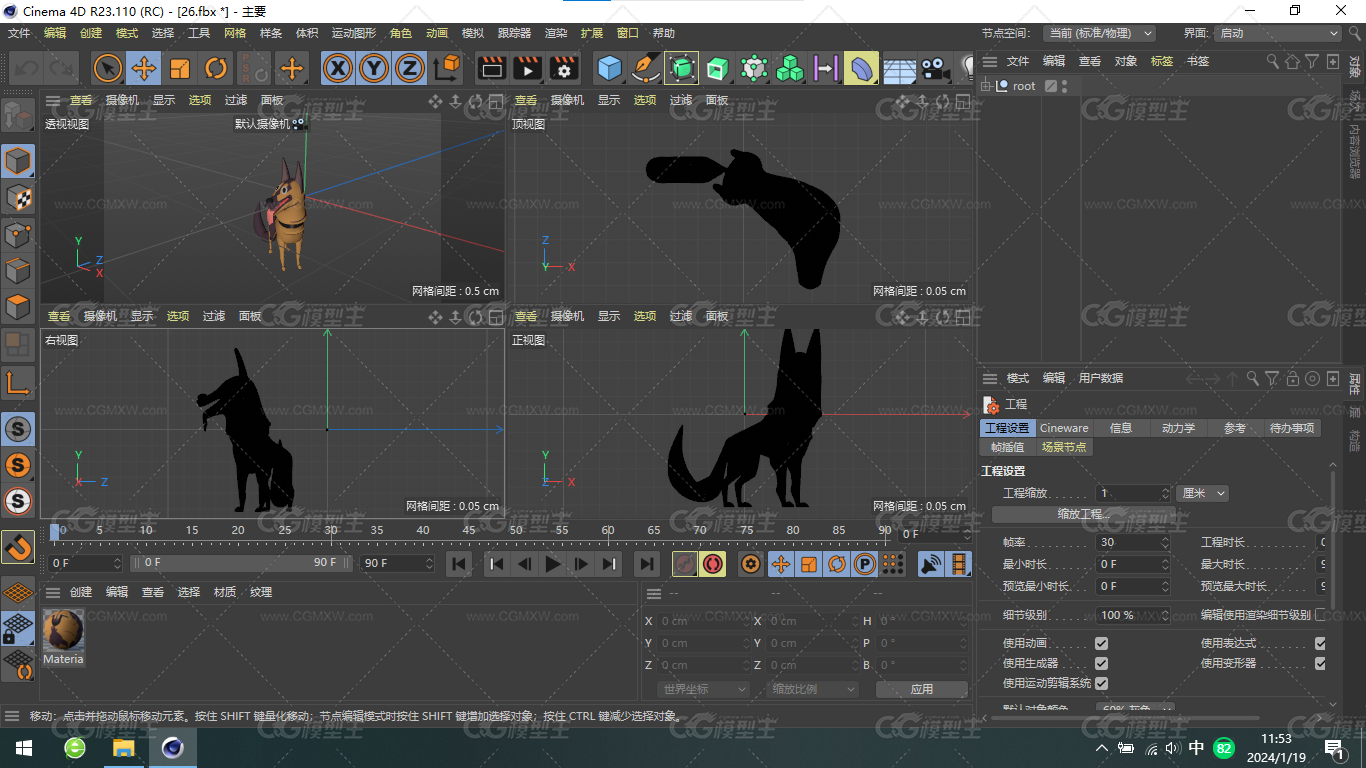Viewport: 1366px width, 768px height.
Task: Expand the root object tree node
Action: 986,86
